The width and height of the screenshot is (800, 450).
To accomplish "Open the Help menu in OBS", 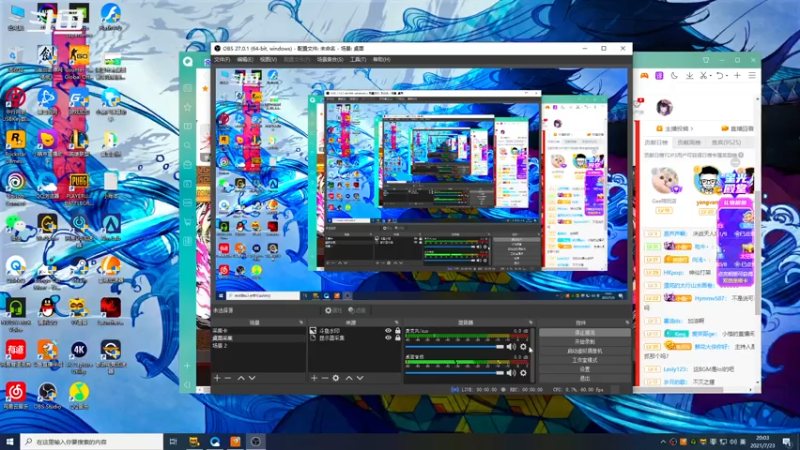I will 382,60.
